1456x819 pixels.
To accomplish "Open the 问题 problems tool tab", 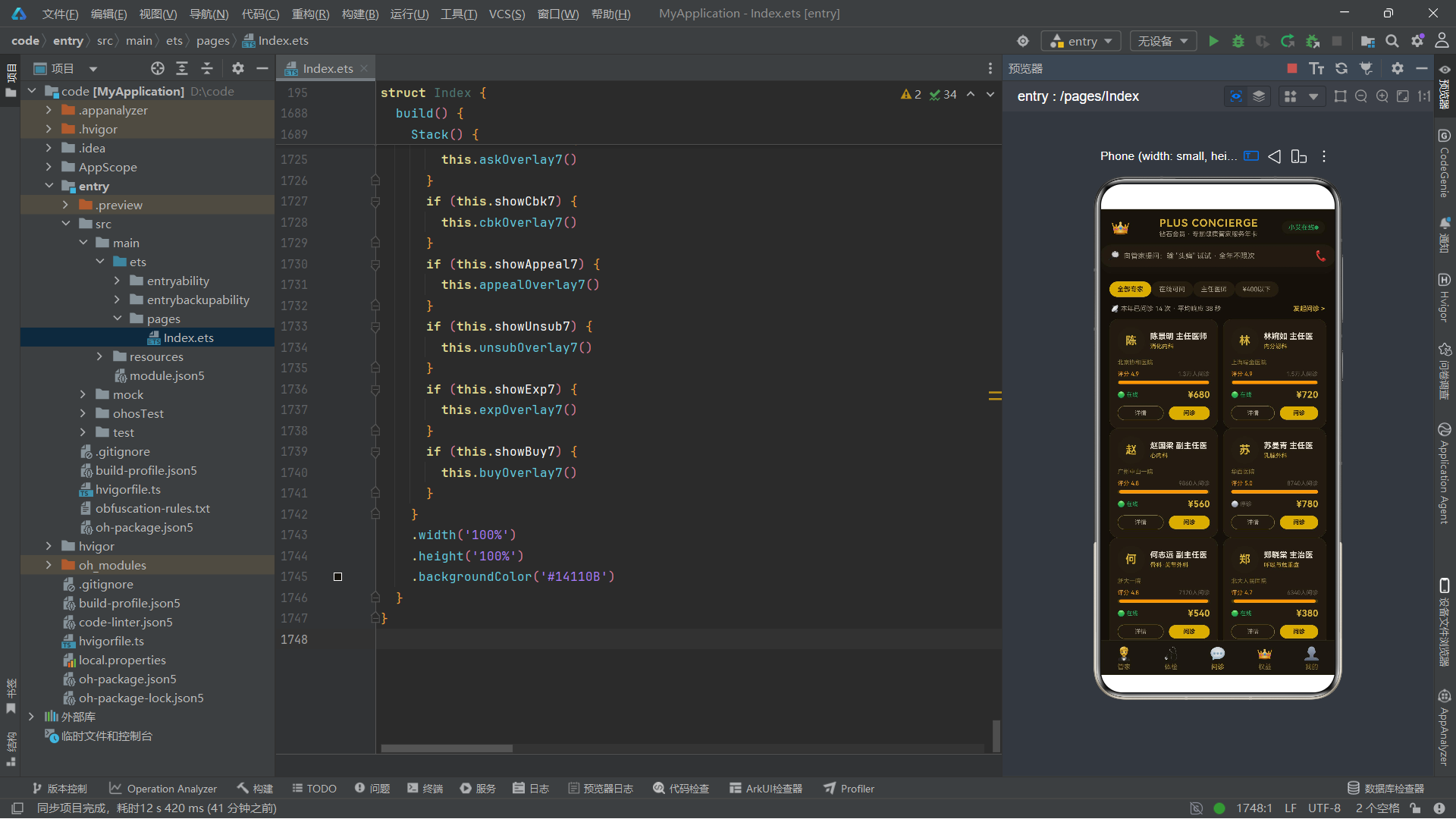I will point(372,789).
